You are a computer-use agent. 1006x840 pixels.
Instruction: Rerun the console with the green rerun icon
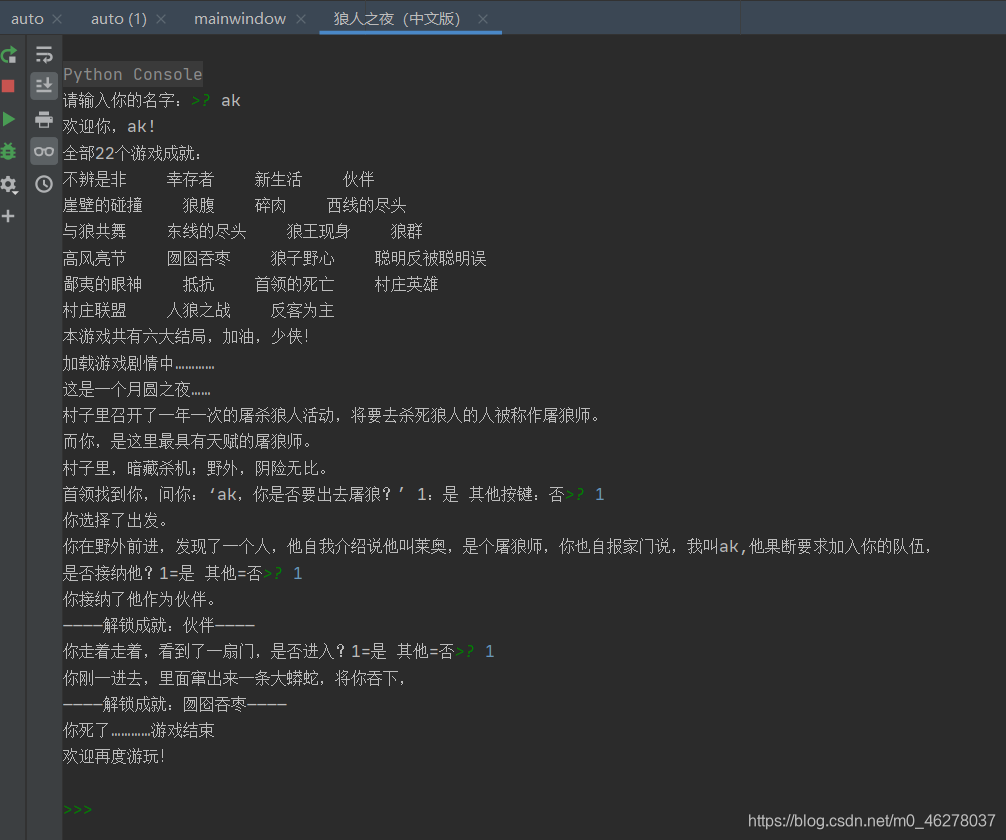tap(9, 54)
